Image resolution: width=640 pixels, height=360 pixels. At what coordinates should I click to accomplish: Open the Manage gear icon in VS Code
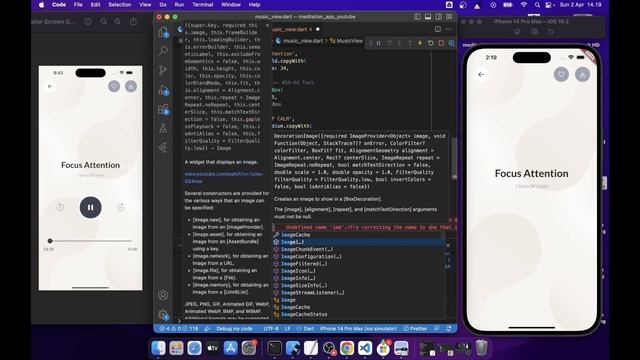coord(163,315)
